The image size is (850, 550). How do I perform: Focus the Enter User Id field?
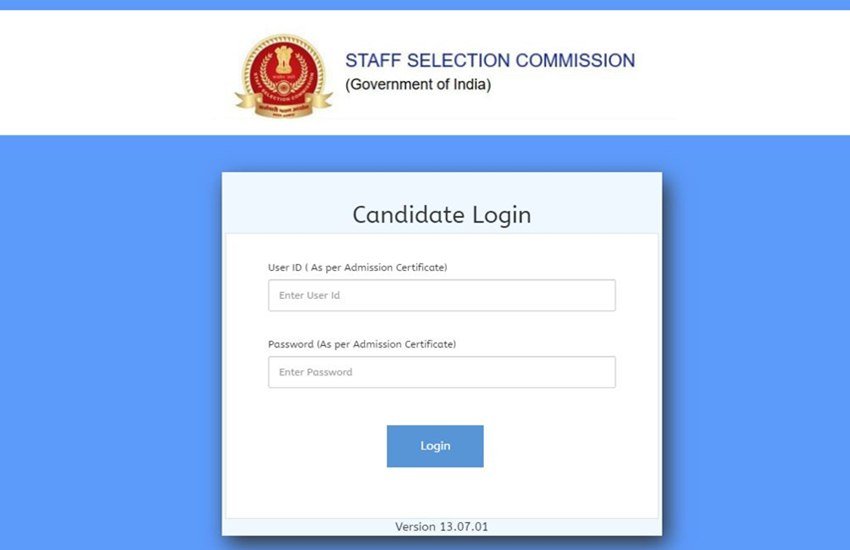pos(441,296)
